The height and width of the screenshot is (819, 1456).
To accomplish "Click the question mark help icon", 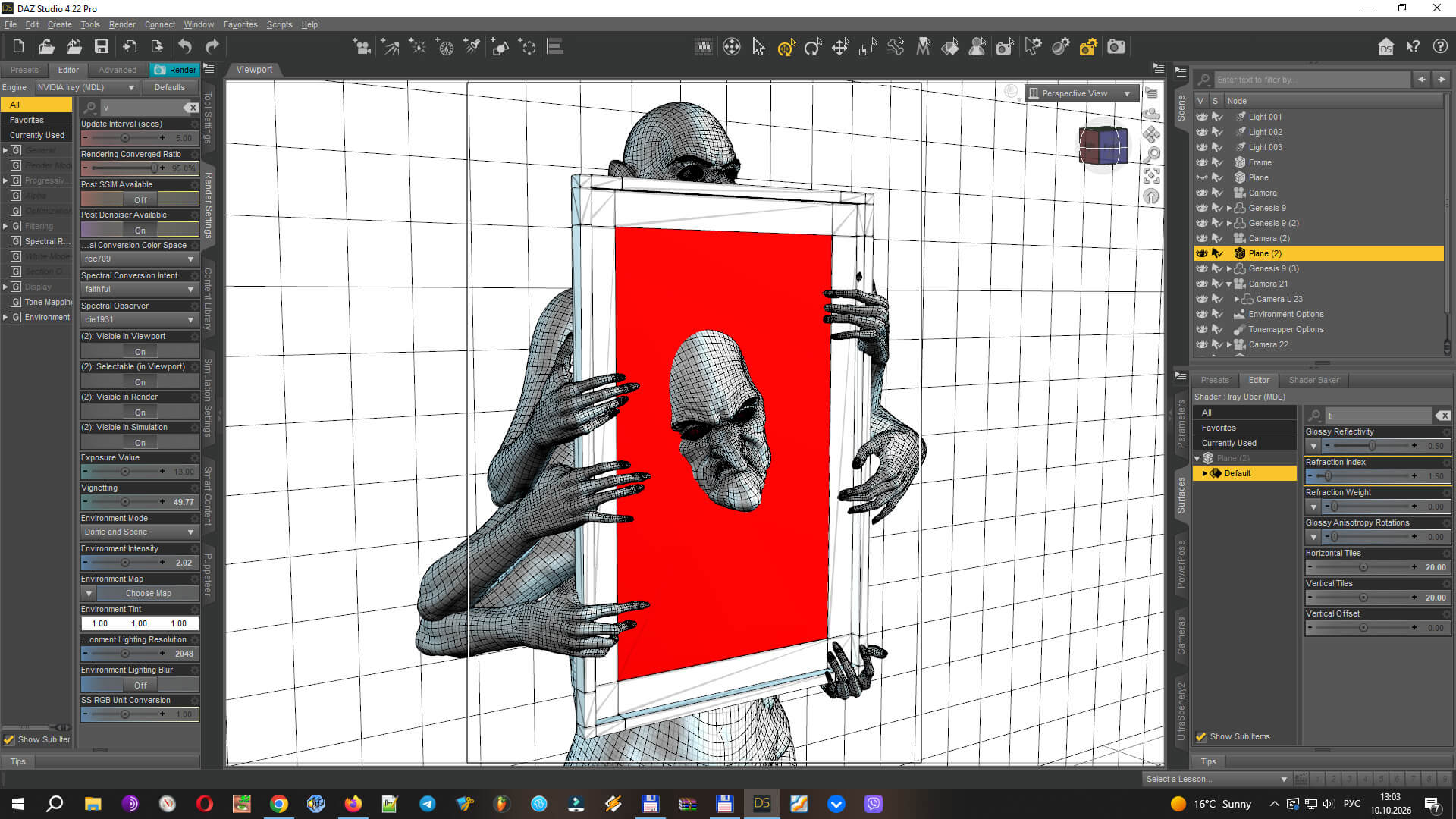I will point(1440,47).
